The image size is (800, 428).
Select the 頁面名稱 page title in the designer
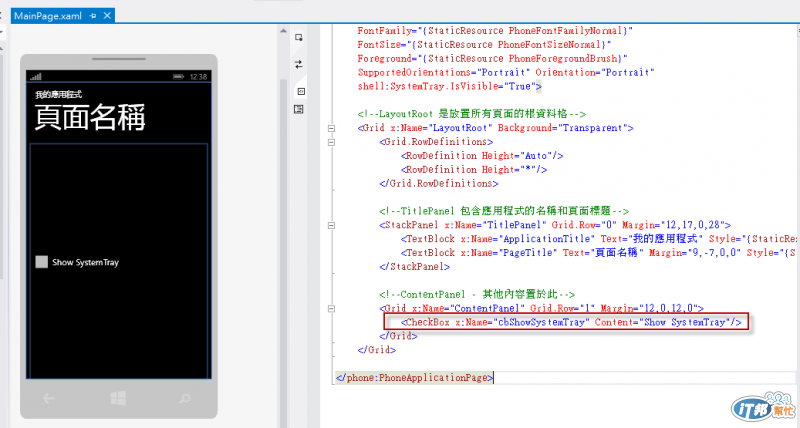click(x=90, y=117)
